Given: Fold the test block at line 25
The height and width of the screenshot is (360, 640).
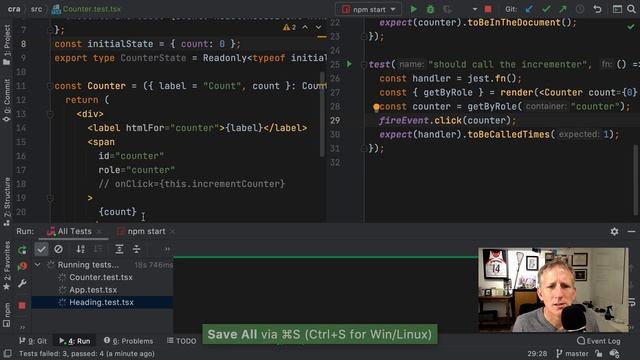Looking at the screenshot, I should click(363, 64).
